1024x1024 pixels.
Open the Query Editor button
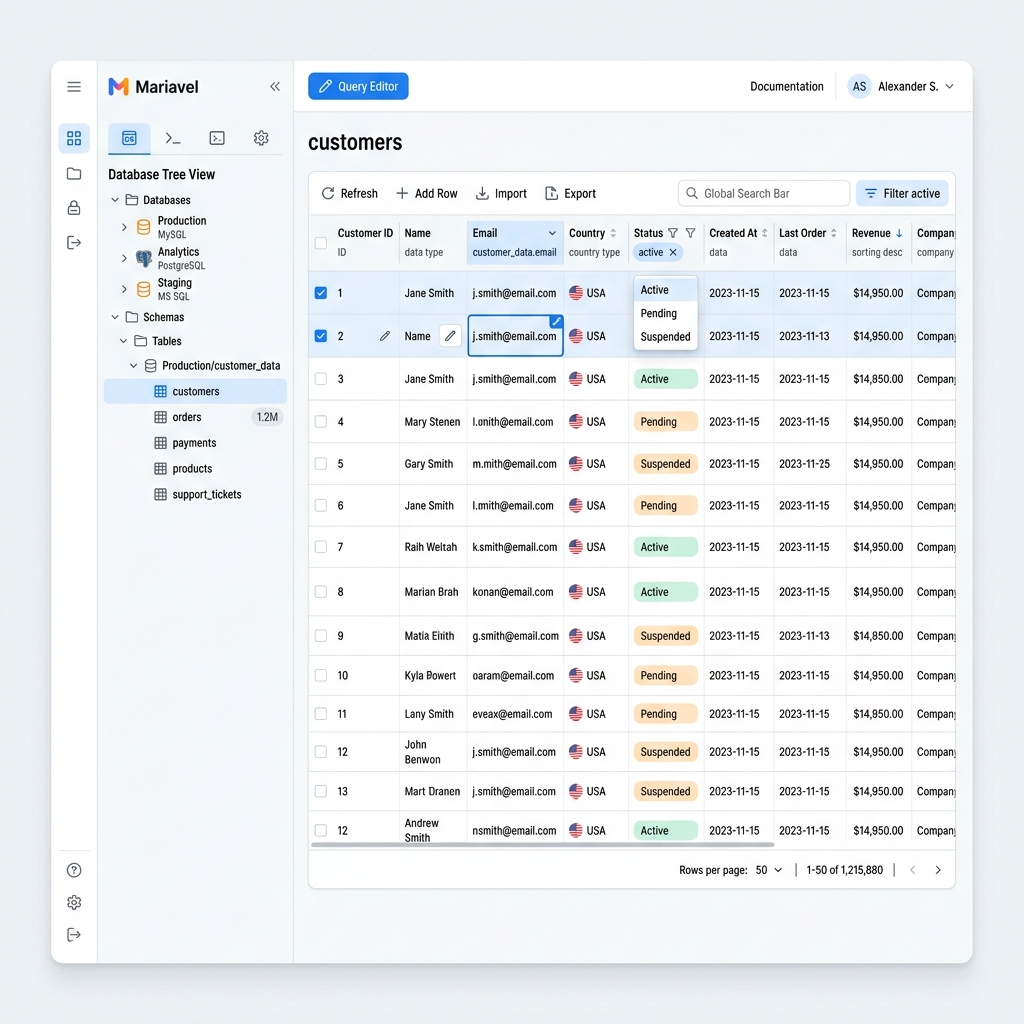click(x=358, y=87)
